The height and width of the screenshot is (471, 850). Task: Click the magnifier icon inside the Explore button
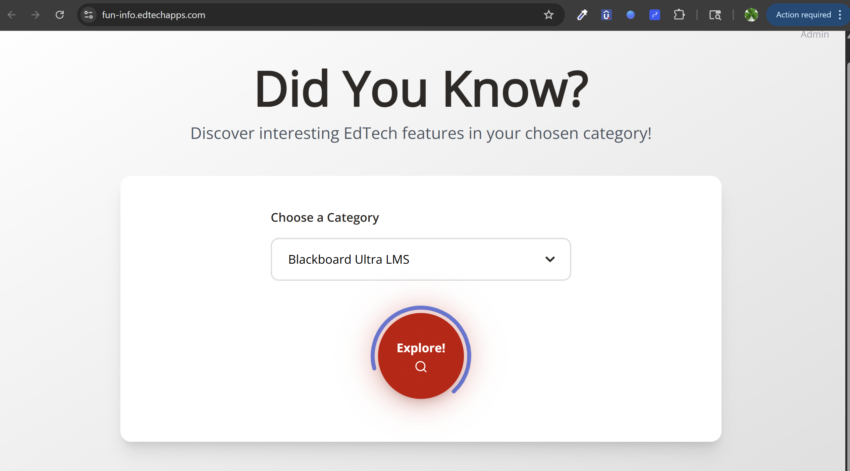click(x=421, y=367)
